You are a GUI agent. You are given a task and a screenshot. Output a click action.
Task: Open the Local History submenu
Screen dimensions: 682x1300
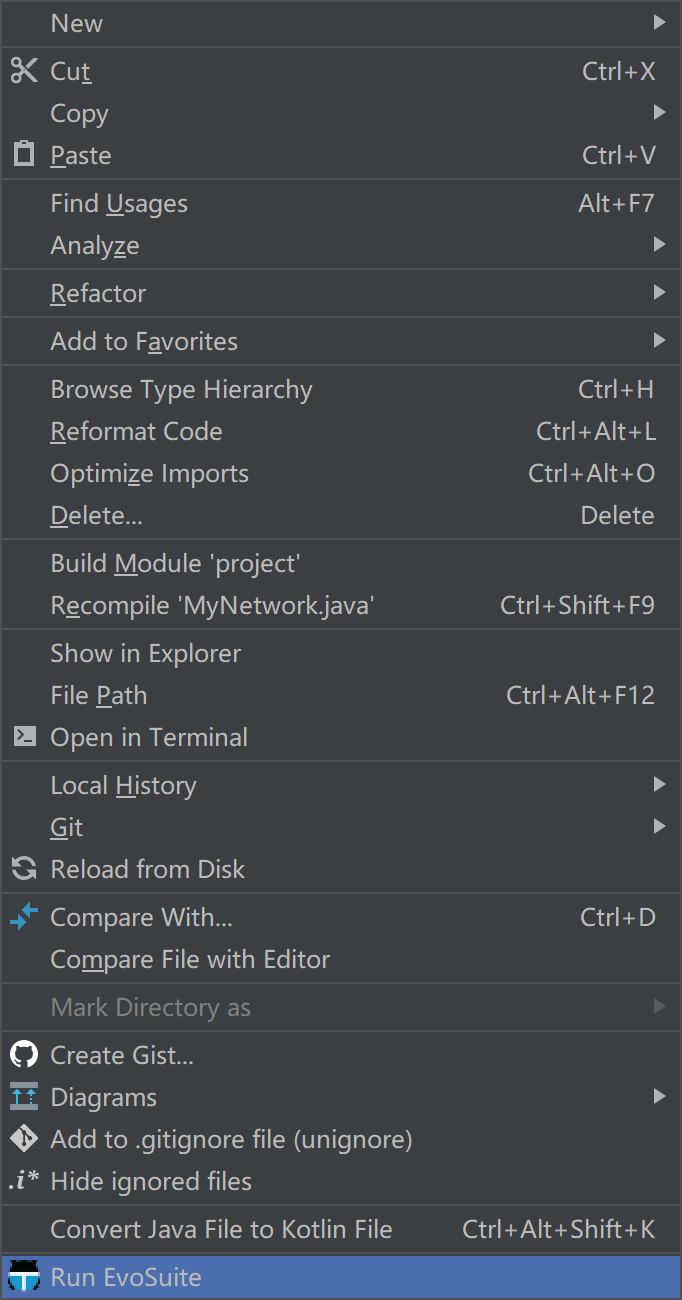point(341,785)
